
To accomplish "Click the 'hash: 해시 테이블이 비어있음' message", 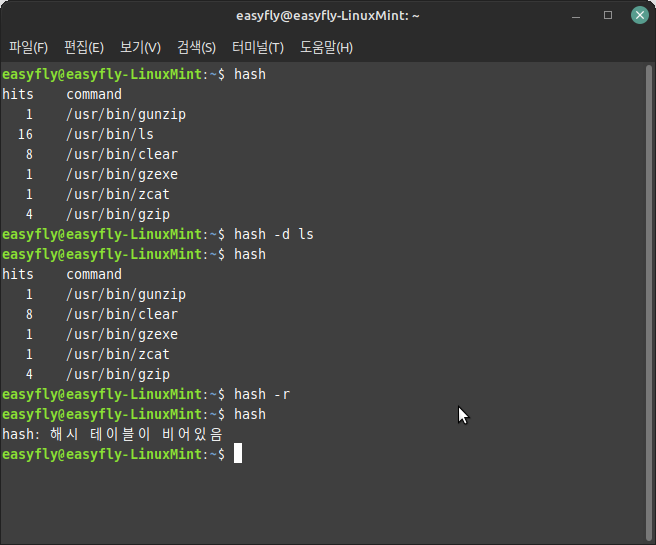I will click(x=112, y=434).
